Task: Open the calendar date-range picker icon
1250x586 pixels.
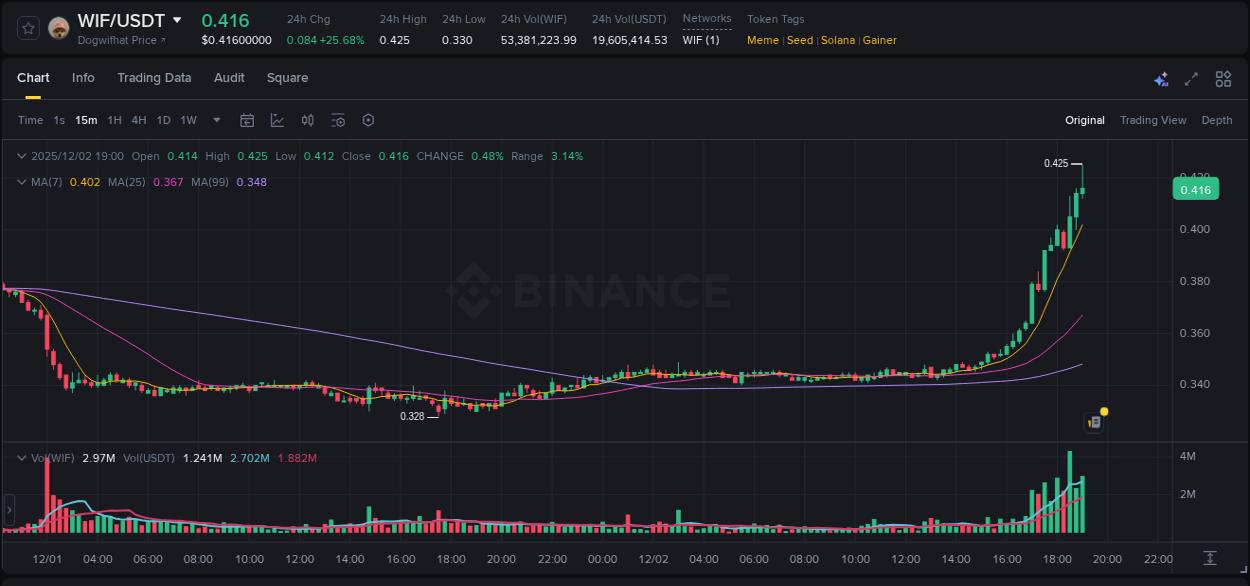Action: coord(247,120)
